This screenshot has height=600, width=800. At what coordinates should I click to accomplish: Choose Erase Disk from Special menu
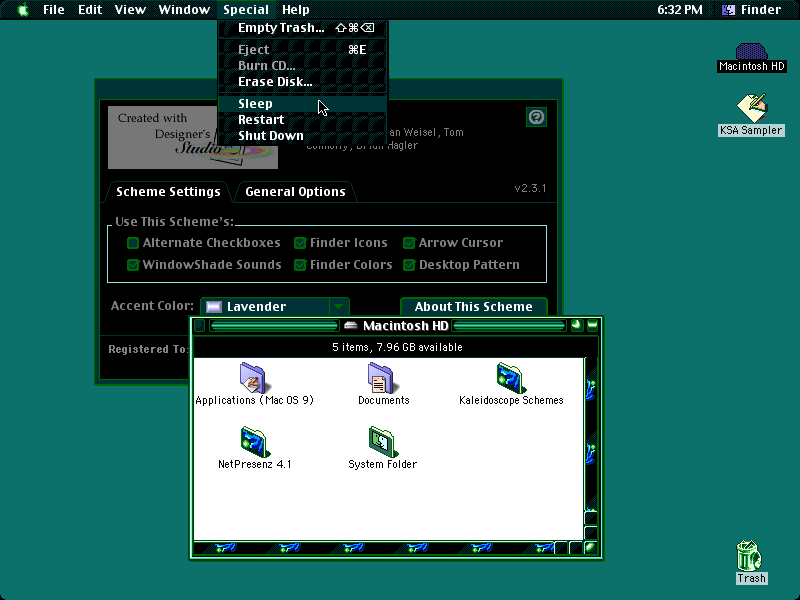303,82
